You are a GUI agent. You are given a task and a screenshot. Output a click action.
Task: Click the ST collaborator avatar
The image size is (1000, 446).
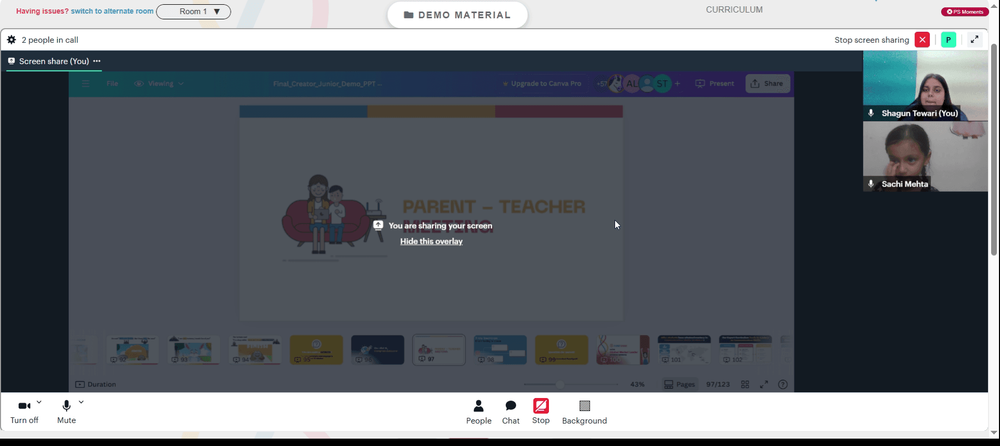point(663,84)
